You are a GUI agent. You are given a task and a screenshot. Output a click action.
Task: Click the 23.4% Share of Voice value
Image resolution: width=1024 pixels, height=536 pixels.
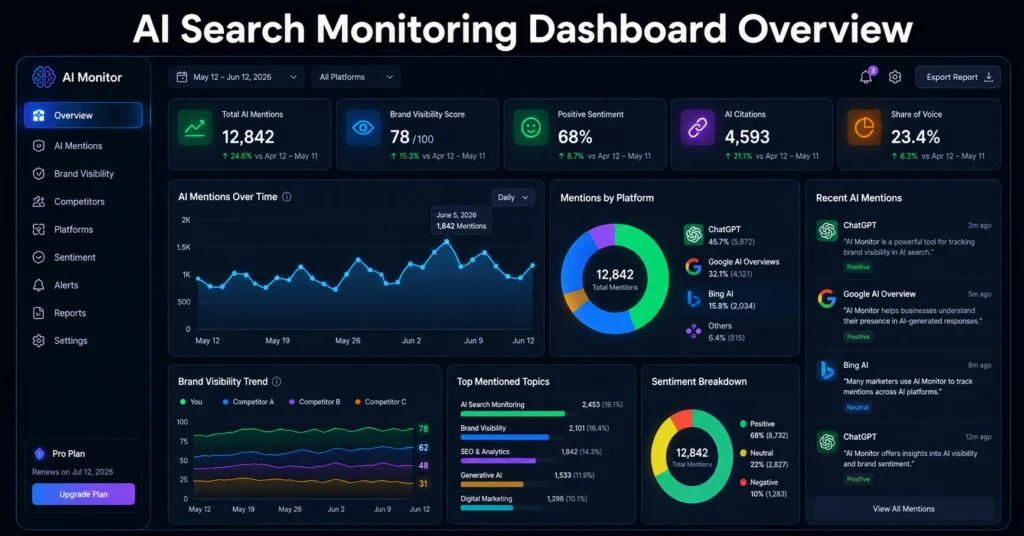coord(916,137)
